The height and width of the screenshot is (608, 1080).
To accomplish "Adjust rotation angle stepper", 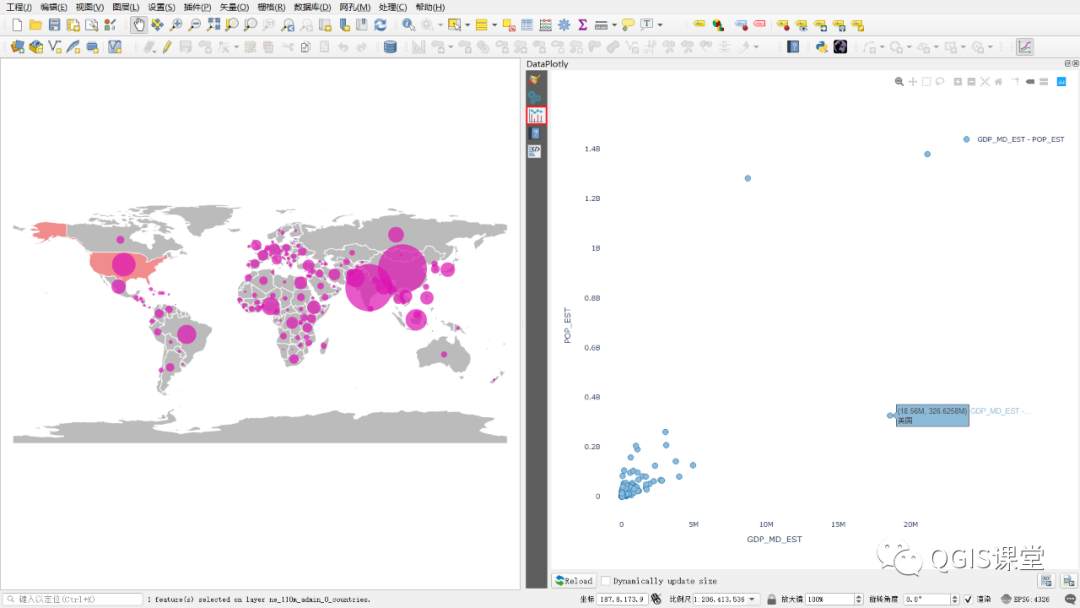I will coord(955,599).
